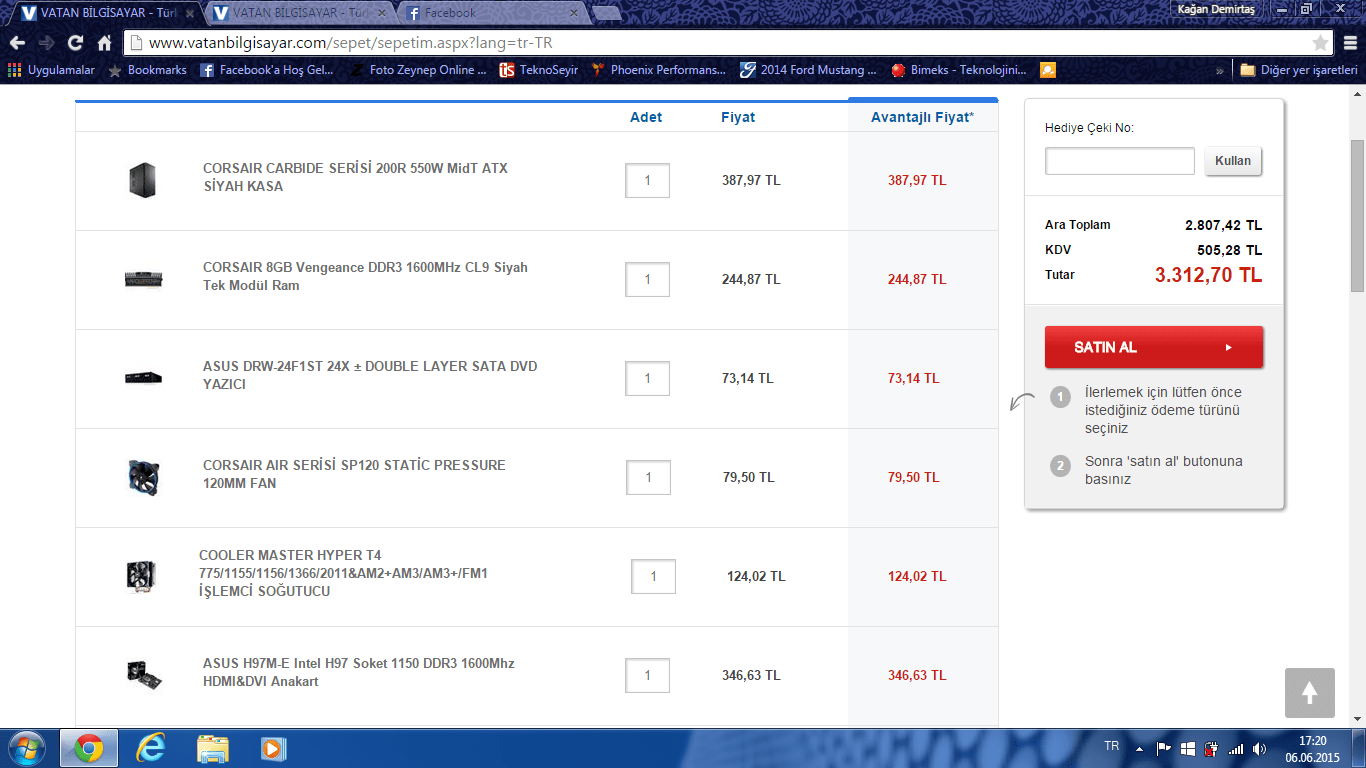Screen dimensions: 1366x768
Task: Open the 2014 Ford Mustang bookmark
Action: pos(808,70)
